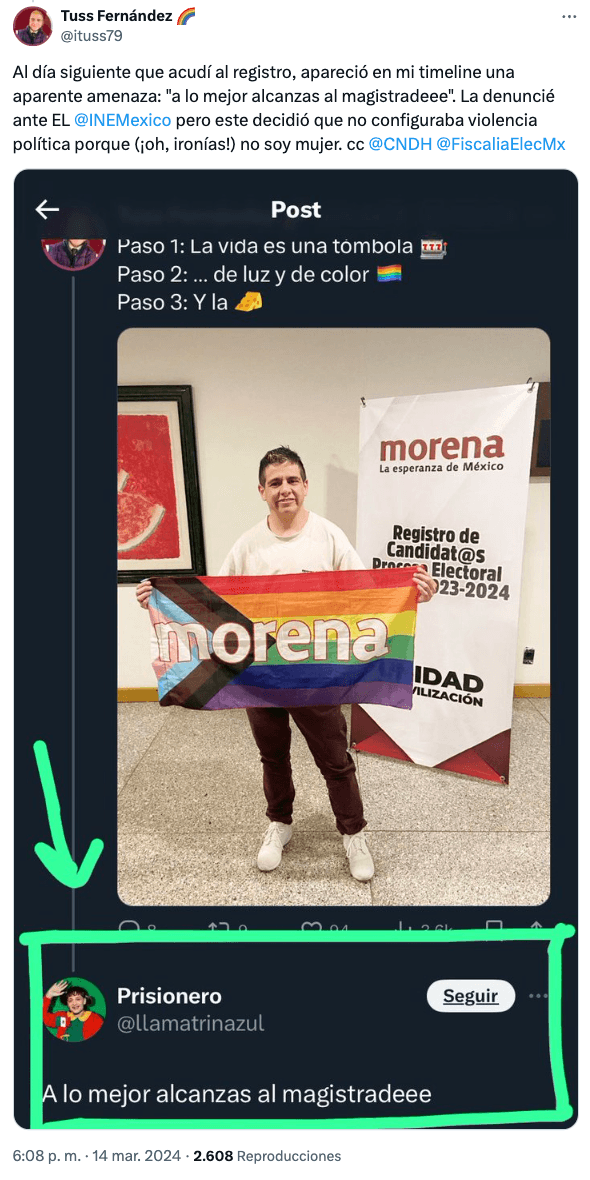Open the morena flag photo
The height and width of the screenshot is (1180, 590).
click(x=333, y=616)
